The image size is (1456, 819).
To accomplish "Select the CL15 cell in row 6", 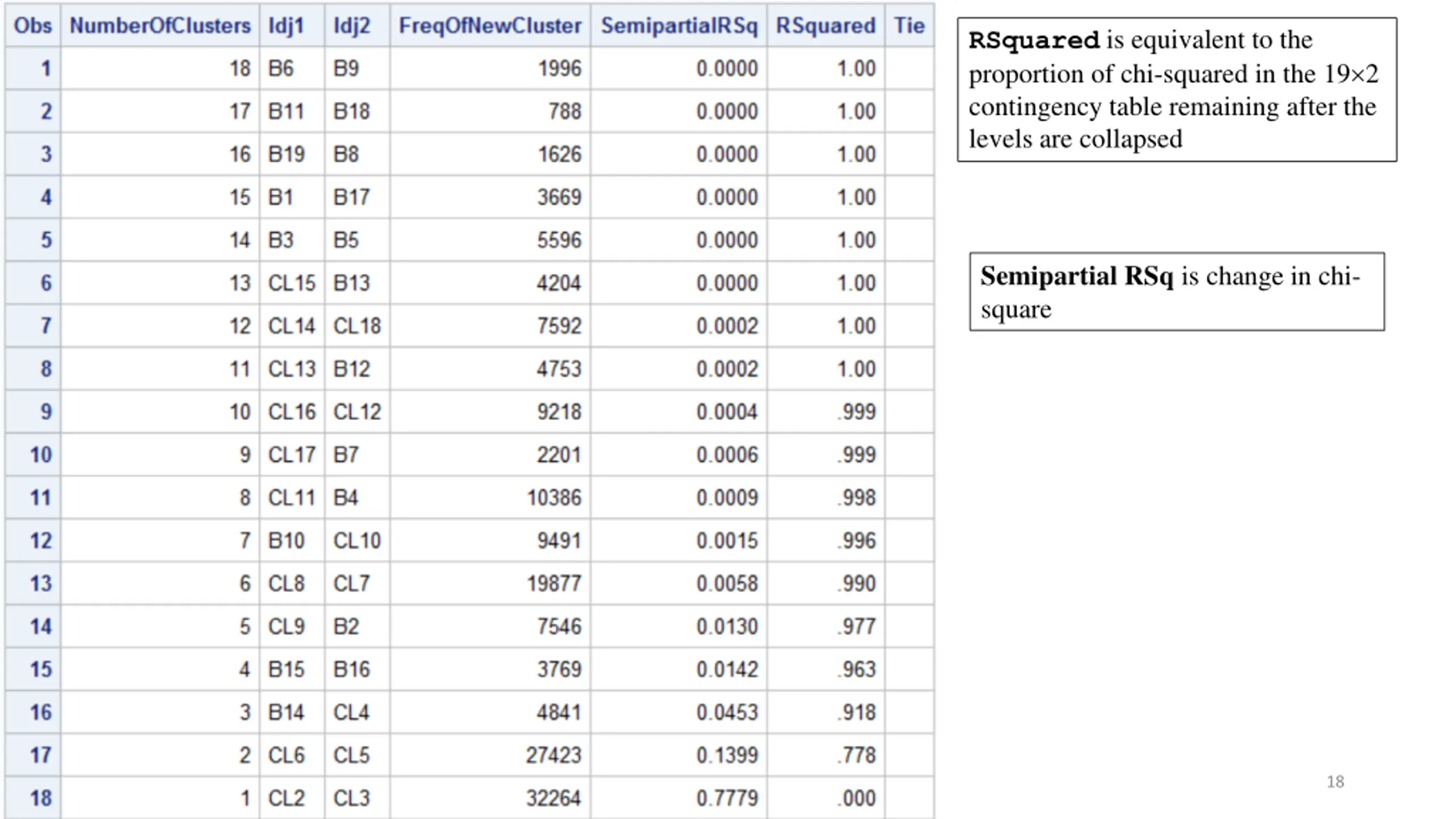I will (x=292, y=283).
